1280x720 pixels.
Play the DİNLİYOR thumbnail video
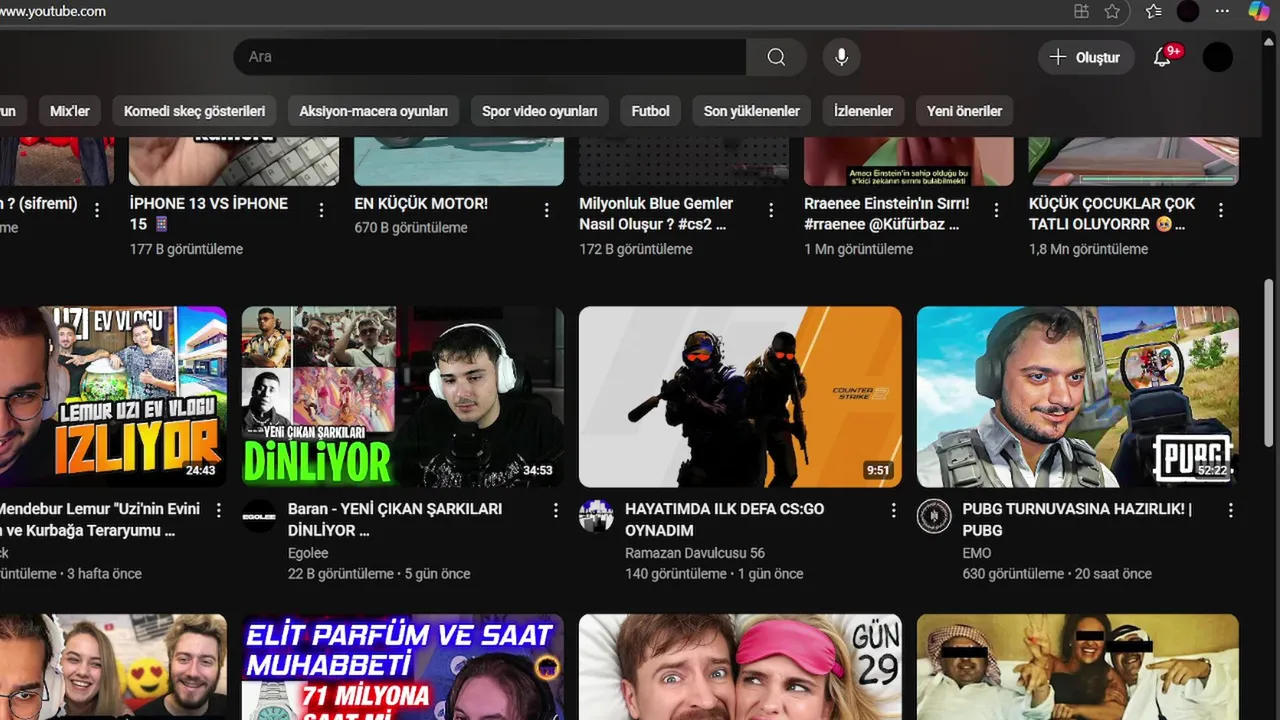(403, 397)
